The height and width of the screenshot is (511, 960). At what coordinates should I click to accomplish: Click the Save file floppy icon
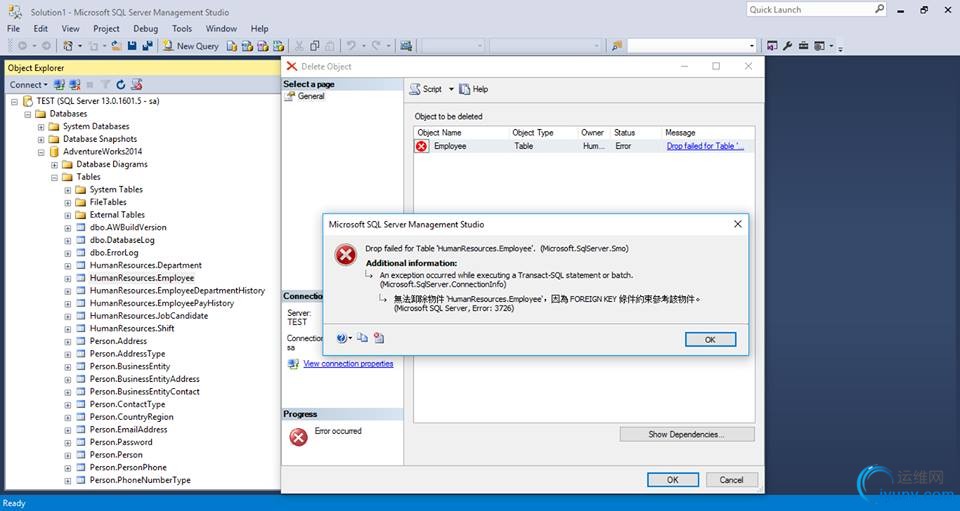click(132, 46)
